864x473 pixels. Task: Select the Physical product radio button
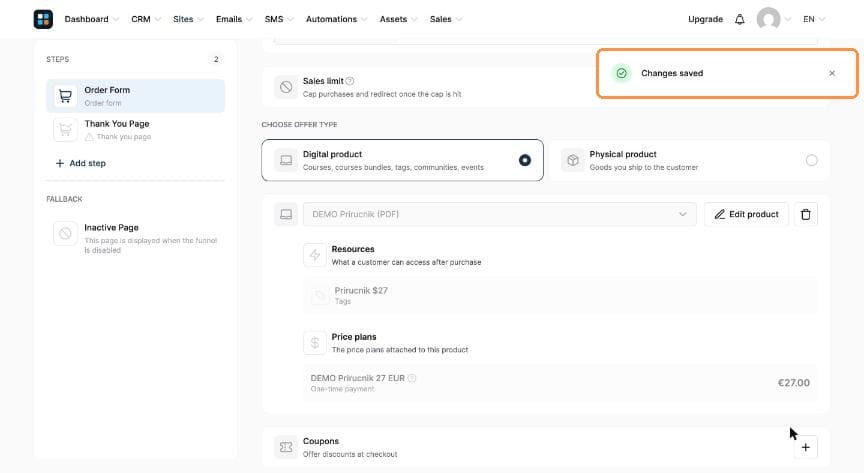(812, 160)
